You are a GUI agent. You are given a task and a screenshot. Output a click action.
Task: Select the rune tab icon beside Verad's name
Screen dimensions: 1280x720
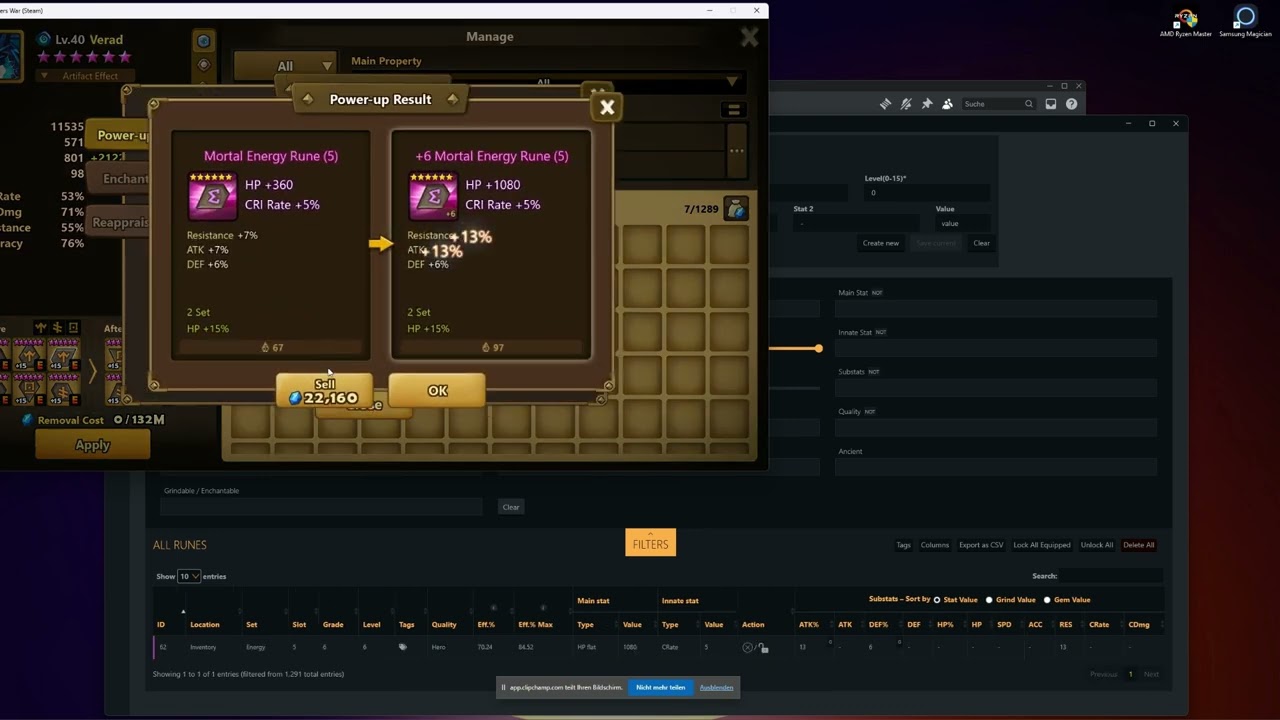[203, 41]
